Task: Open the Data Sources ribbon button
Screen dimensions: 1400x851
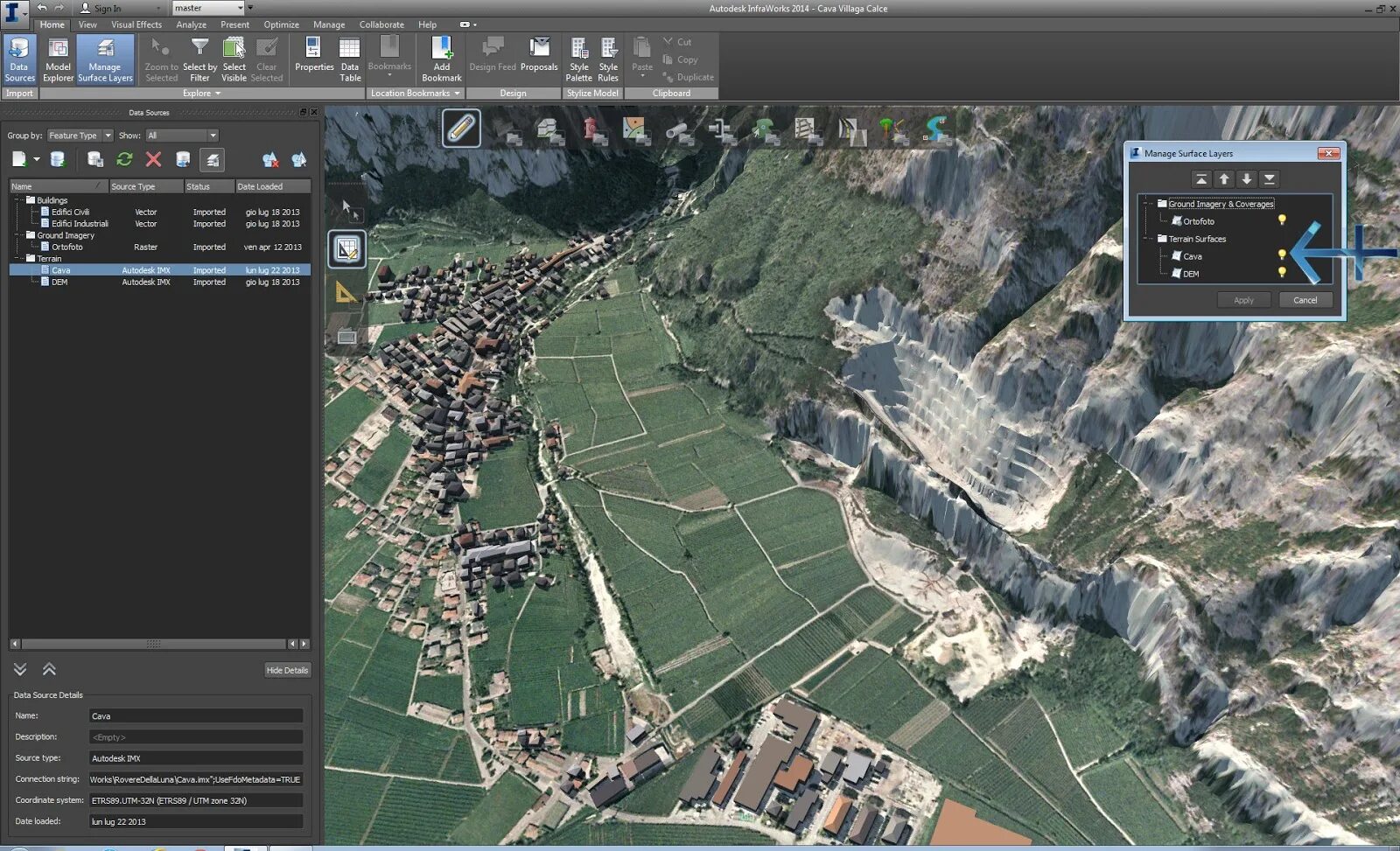Action: (x=19, y=59)
